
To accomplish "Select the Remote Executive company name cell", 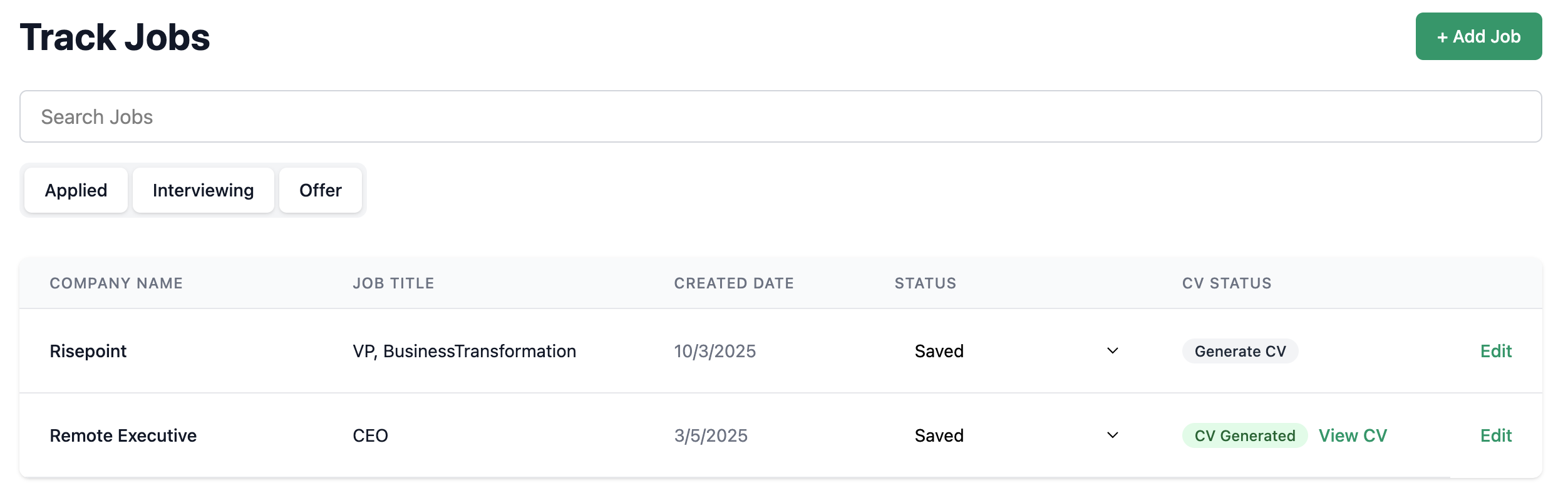I will (x=123, y=435).
